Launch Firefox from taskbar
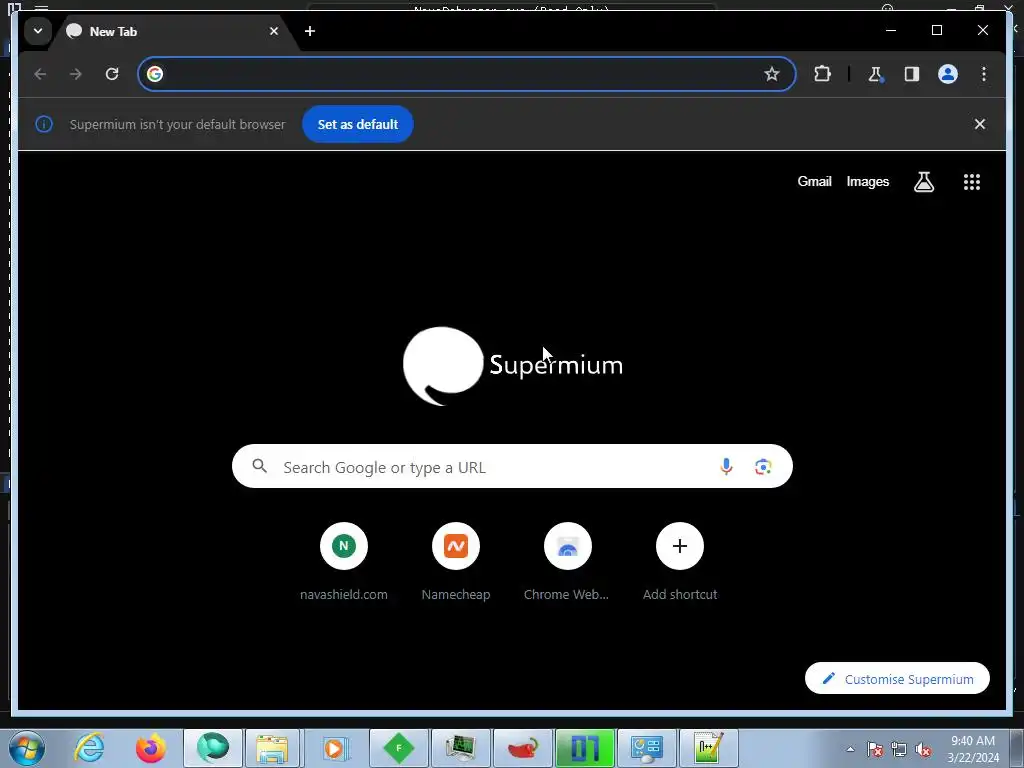The image size is (1024, 768). (151, 748)
